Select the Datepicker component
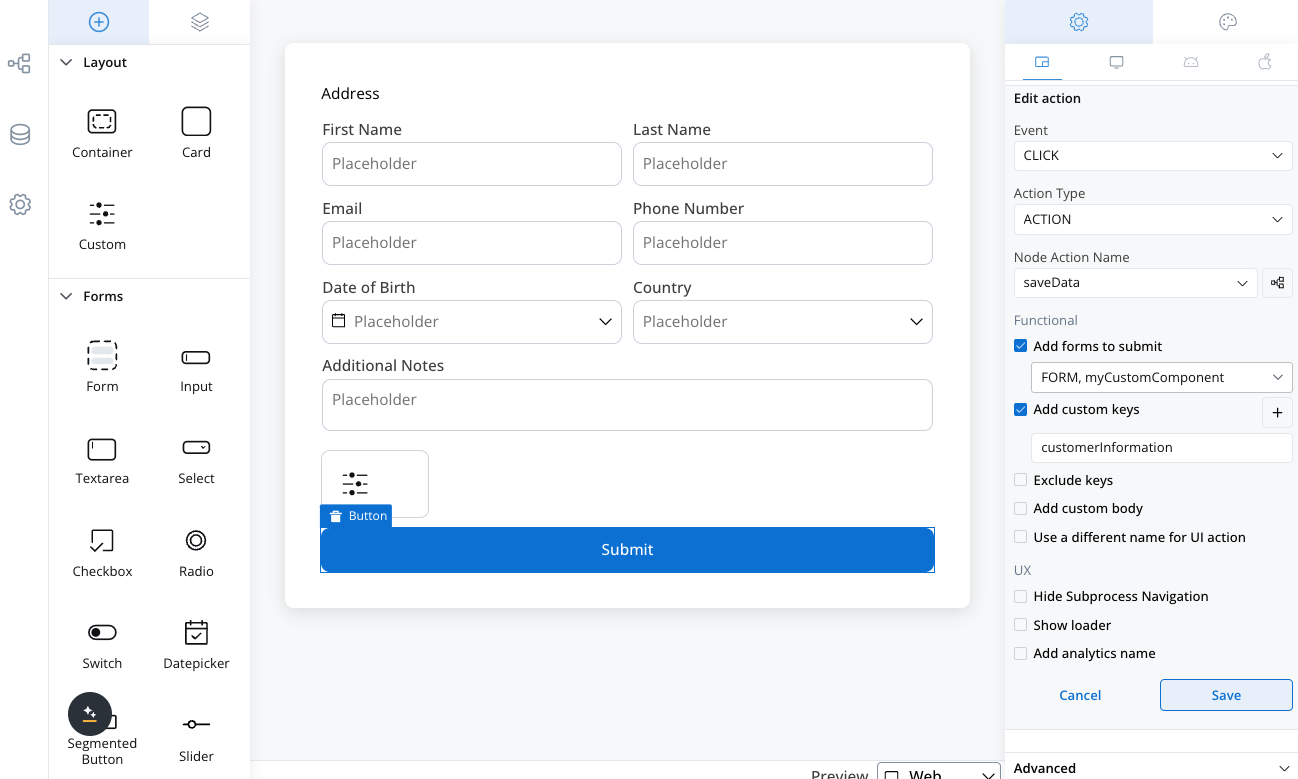1298x779 pixels. click(x=196, y=645)
